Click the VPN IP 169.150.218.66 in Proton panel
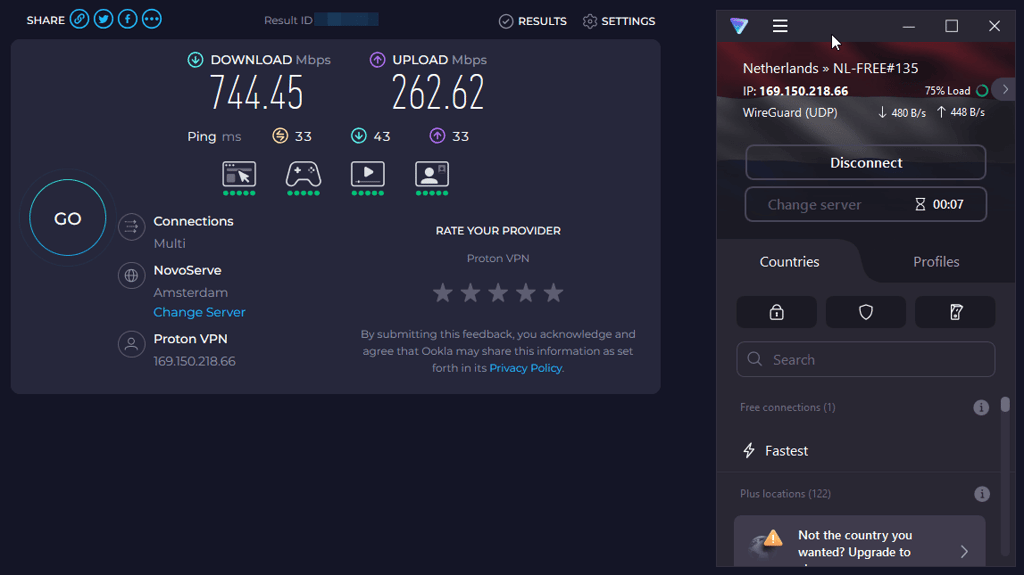 click(803, 91)
